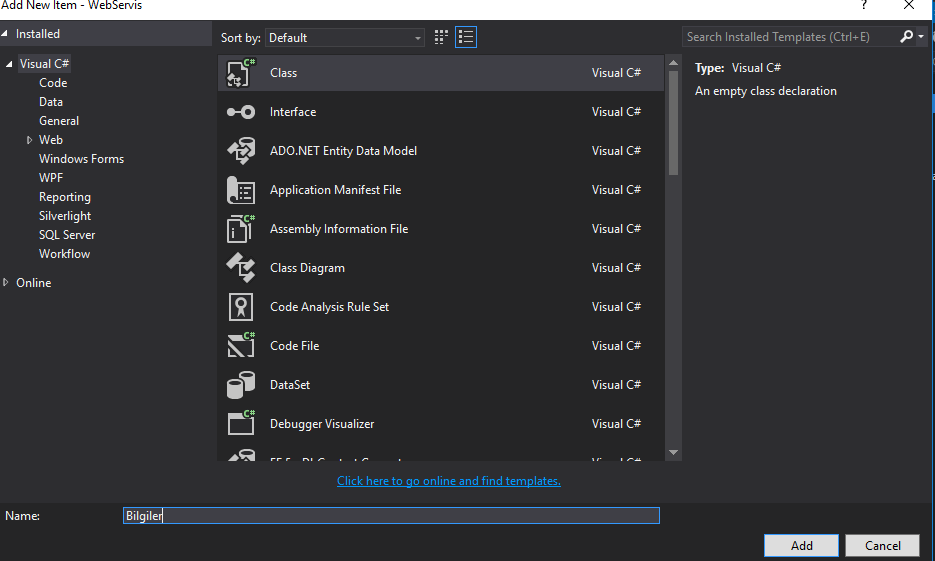Open the SQL Server category

67,235
